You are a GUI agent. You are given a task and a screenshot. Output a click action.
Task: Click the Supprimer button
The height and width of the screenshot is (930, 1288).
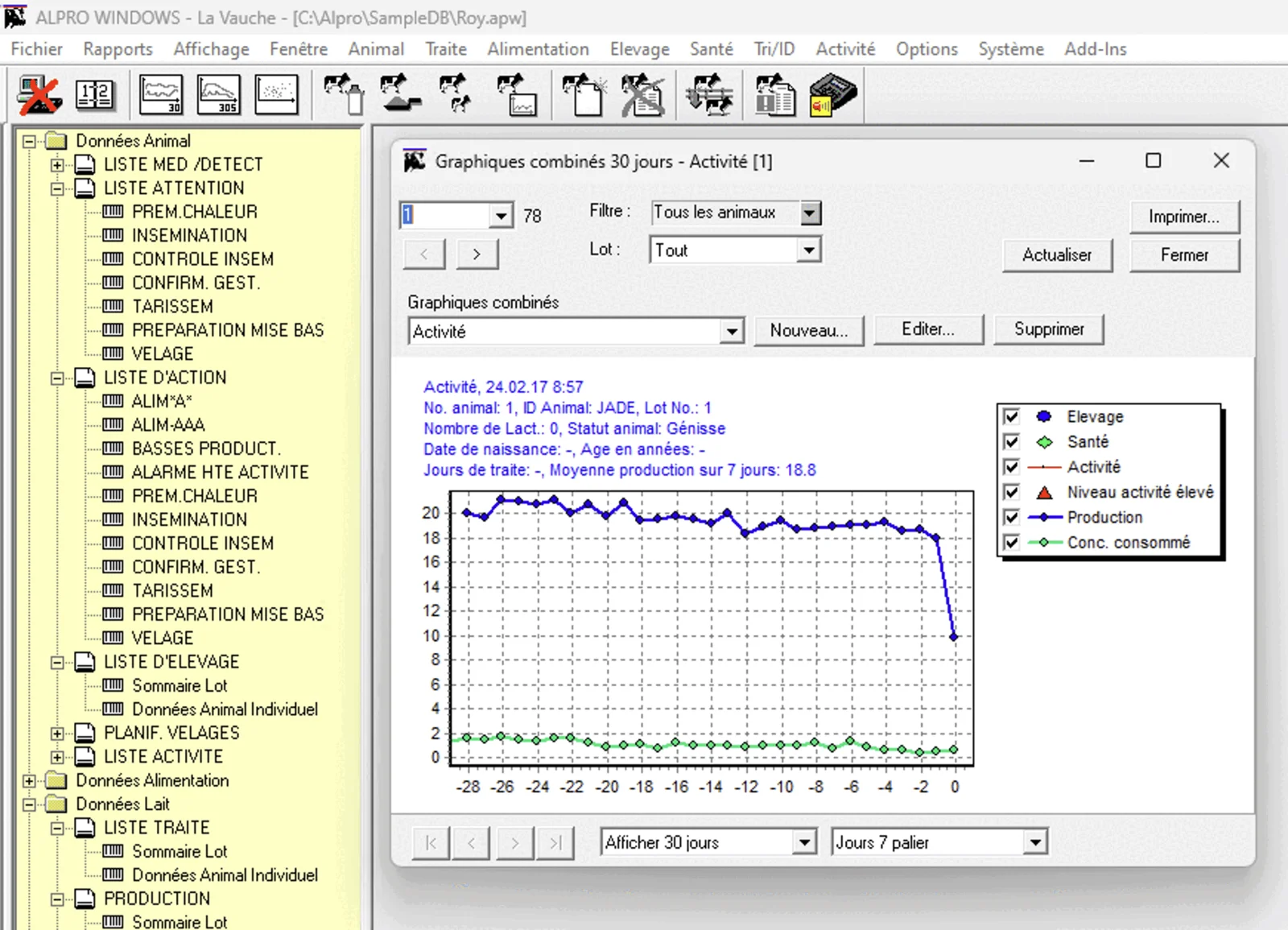point(1048,329)
